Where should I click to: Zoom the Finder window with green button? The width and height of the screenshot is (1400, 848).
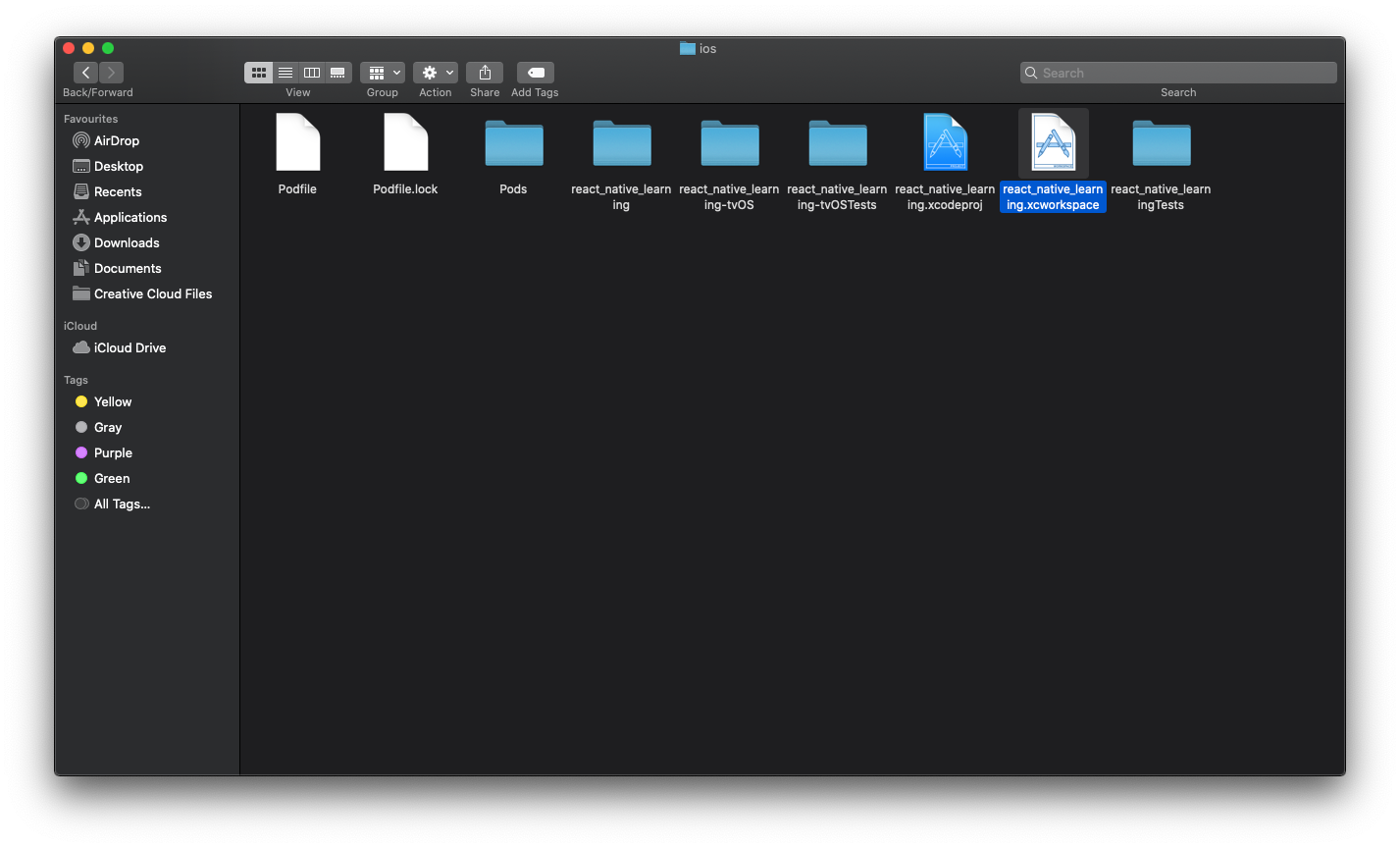point(108,48)
